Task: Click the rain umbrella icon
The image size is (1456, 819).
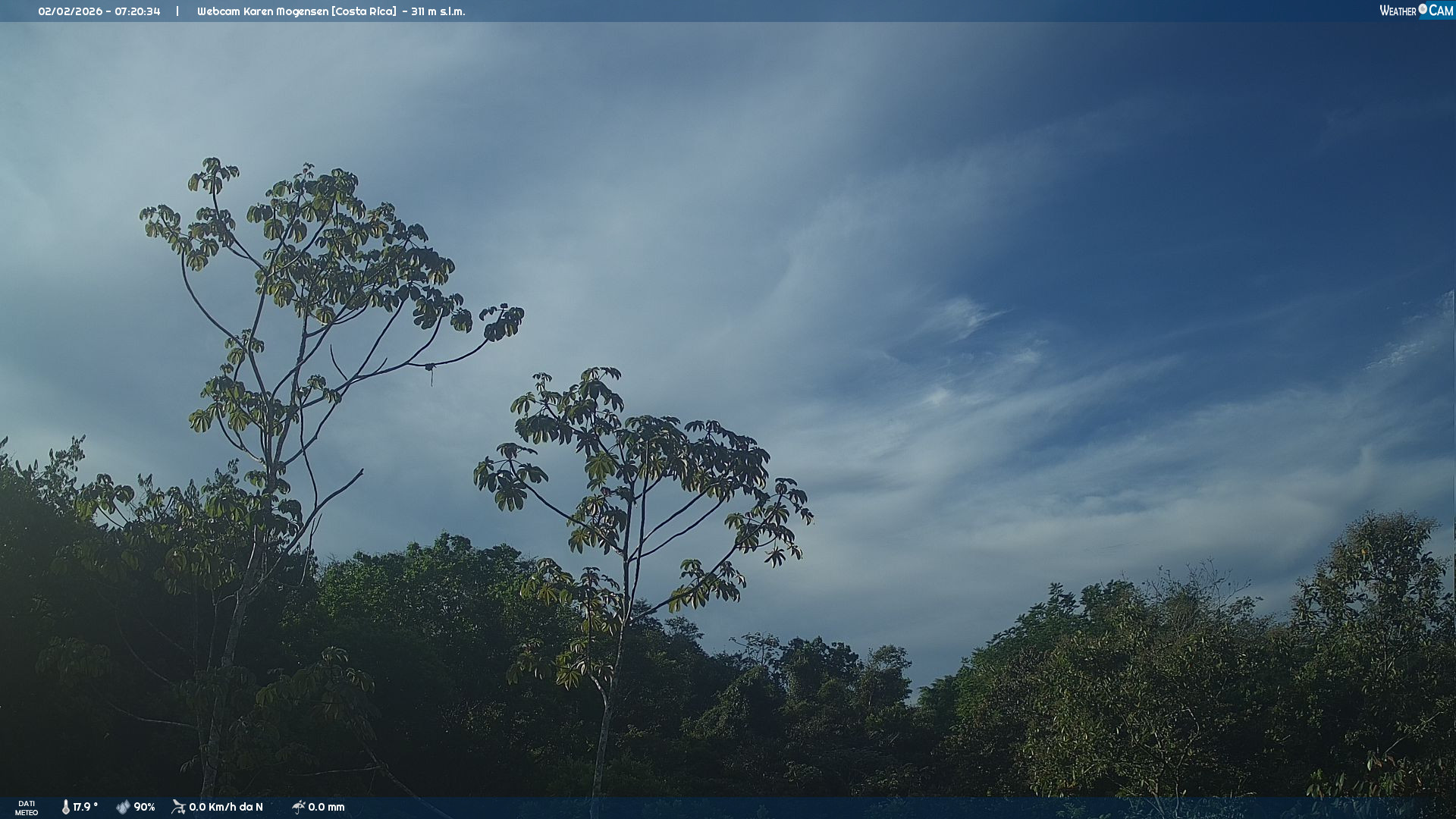Action: click(x=298, y=807)
